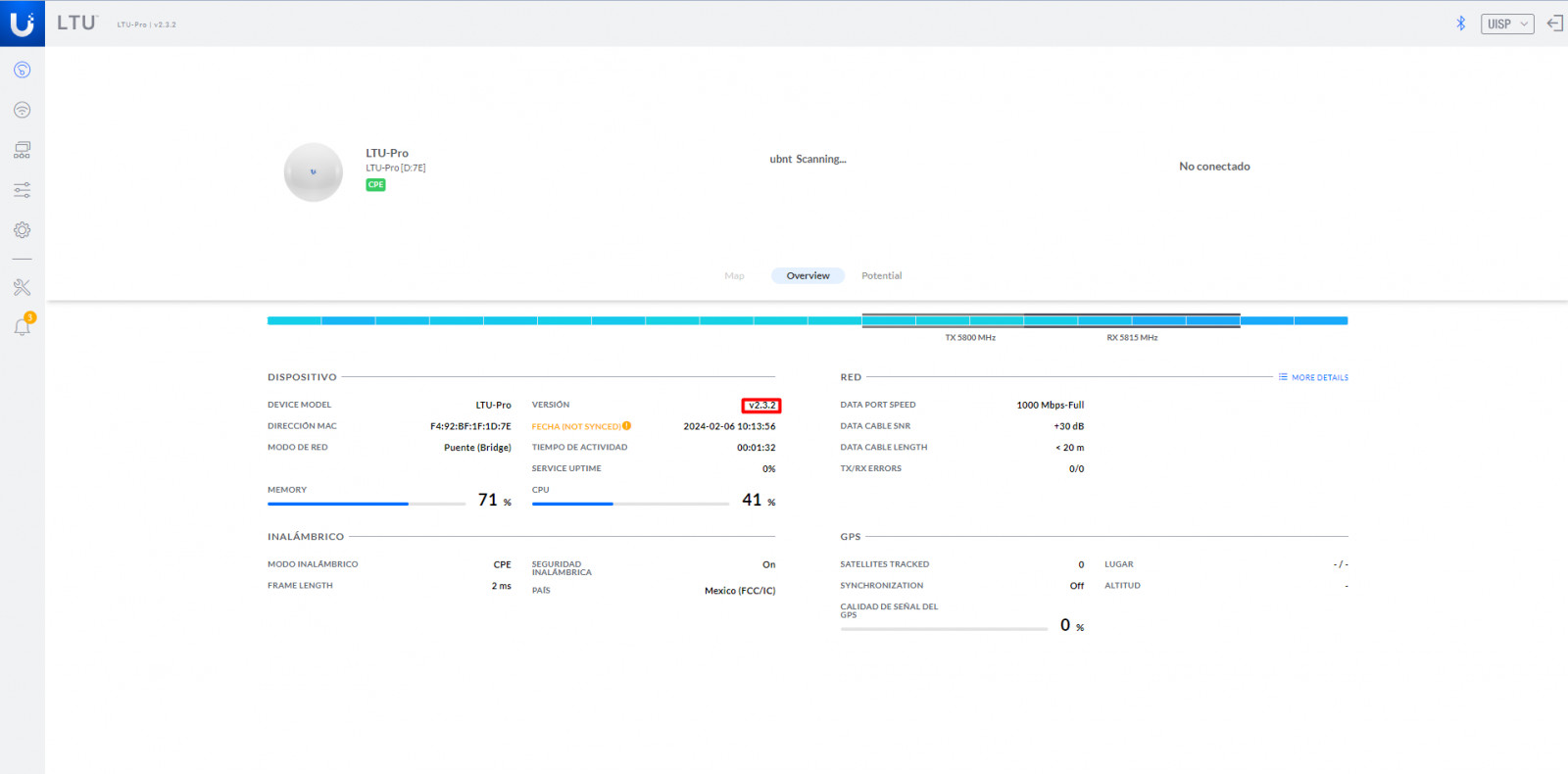Click the ubnt Scanning... status text
Screen dimensions: 1568x774
tap(808, 159)
